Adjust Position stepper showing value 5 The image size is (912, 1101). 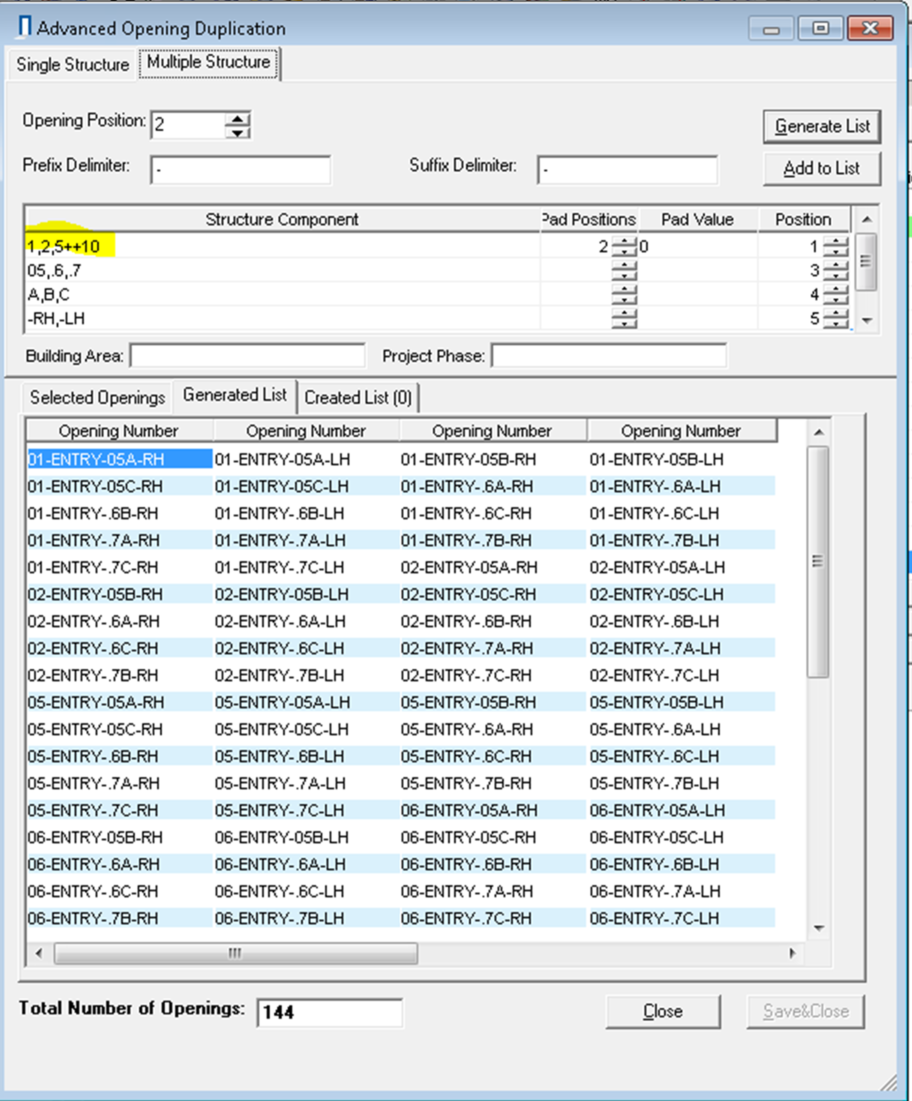coord(835,318)
